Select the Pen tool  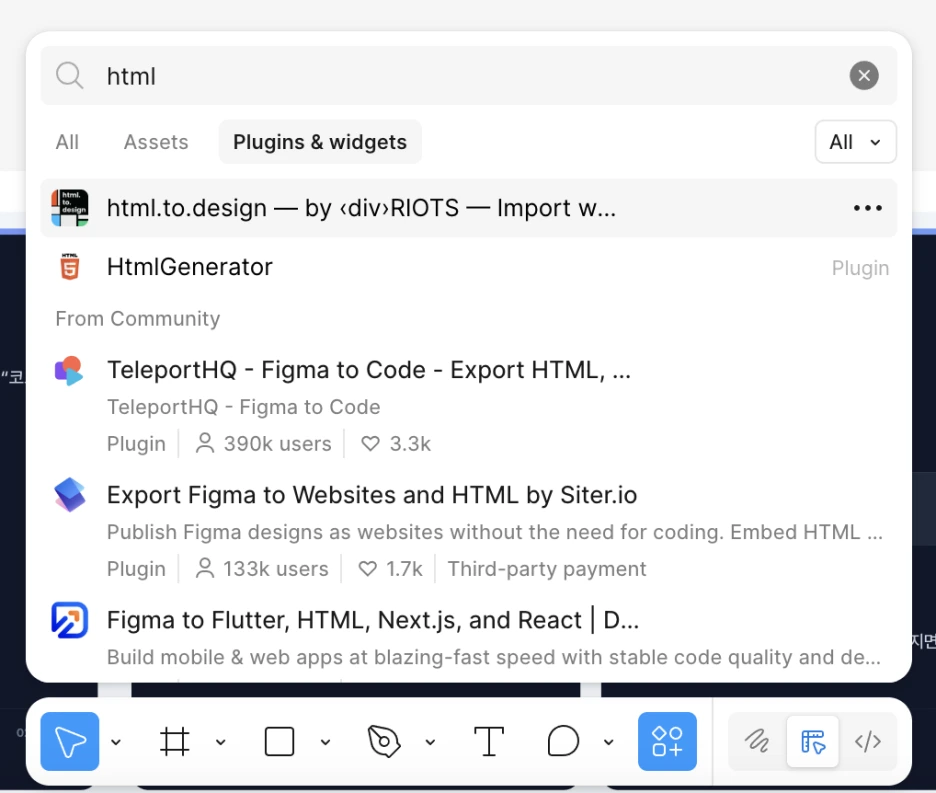click(x=384, y=741)
